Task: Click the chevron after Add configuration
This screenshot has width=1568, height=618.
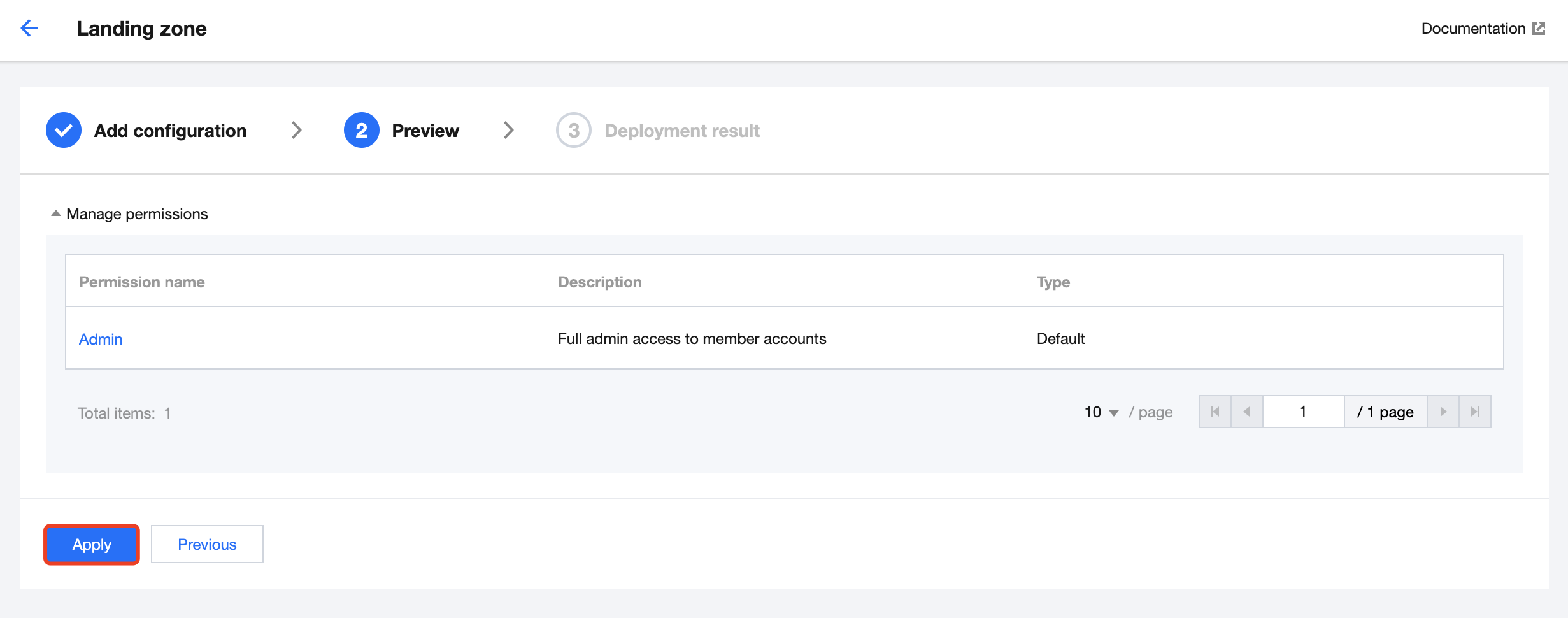Action: click(x=296, y=130)
